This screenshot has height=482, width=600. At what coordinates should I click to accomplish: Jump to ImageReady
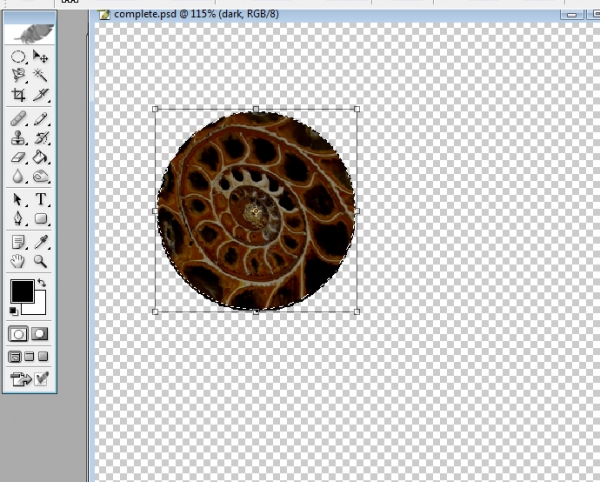21,379
